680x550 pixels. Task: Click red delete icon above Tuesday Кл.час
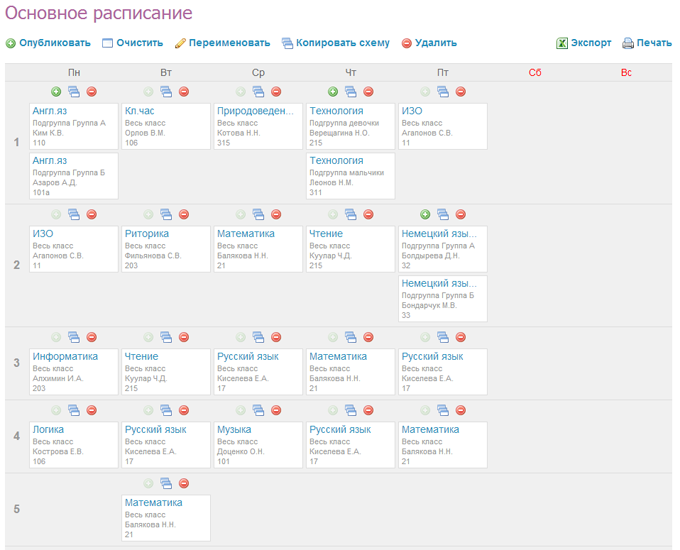184,92
